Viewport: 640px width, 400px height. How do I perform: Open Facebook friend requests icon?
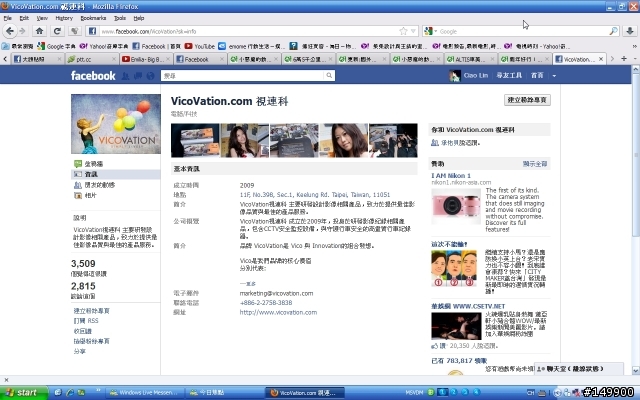pyautogui.click(x=125, y=76)
